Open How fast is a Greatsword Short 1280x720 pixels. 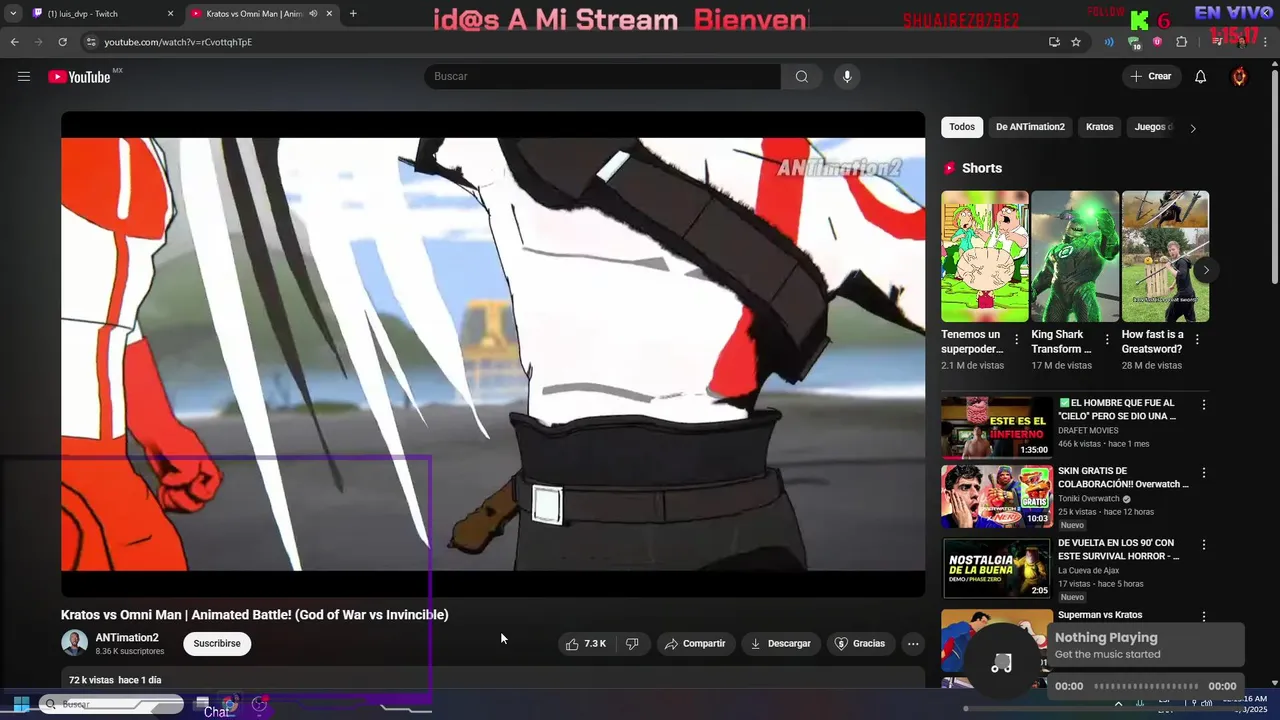point(1165,256)
